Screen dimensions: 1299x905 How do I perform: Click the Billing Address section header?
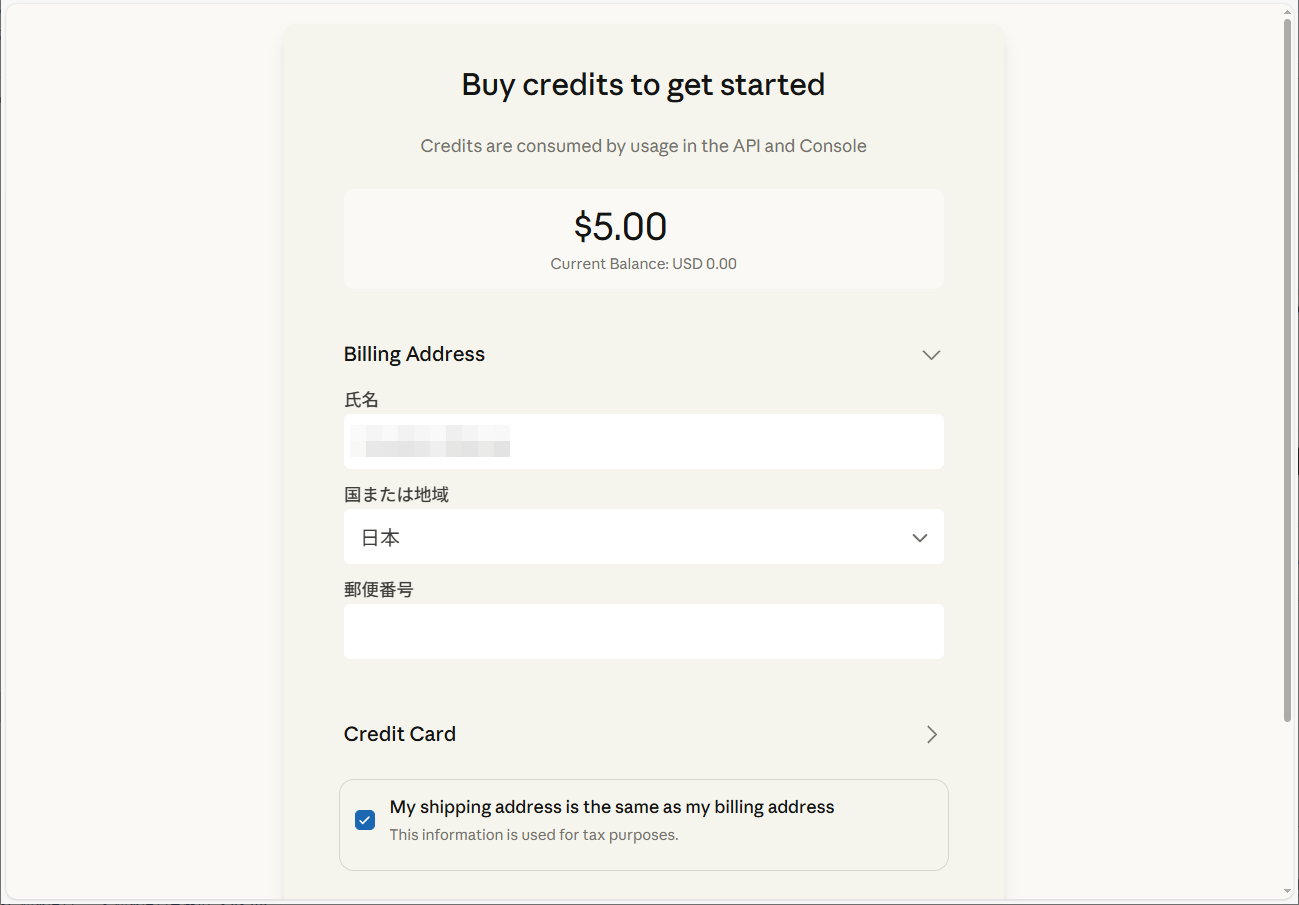(x=414, y=354)
